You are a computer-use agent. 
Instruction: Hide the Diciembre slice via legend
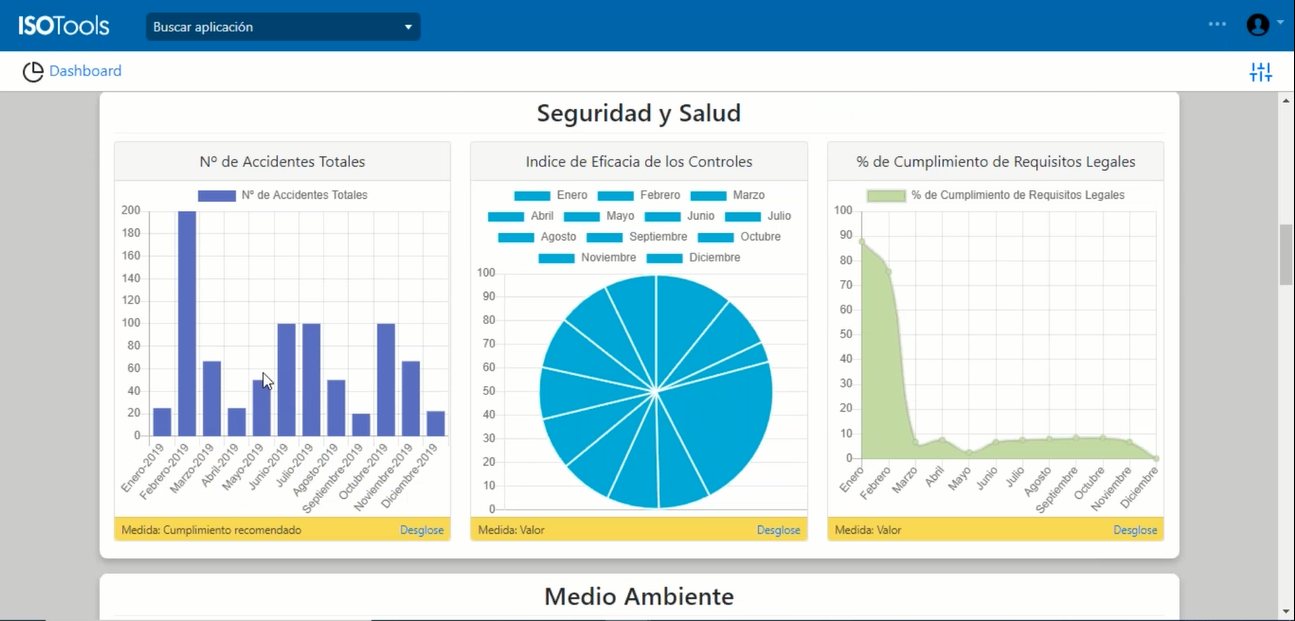click(x=693, y=258)
